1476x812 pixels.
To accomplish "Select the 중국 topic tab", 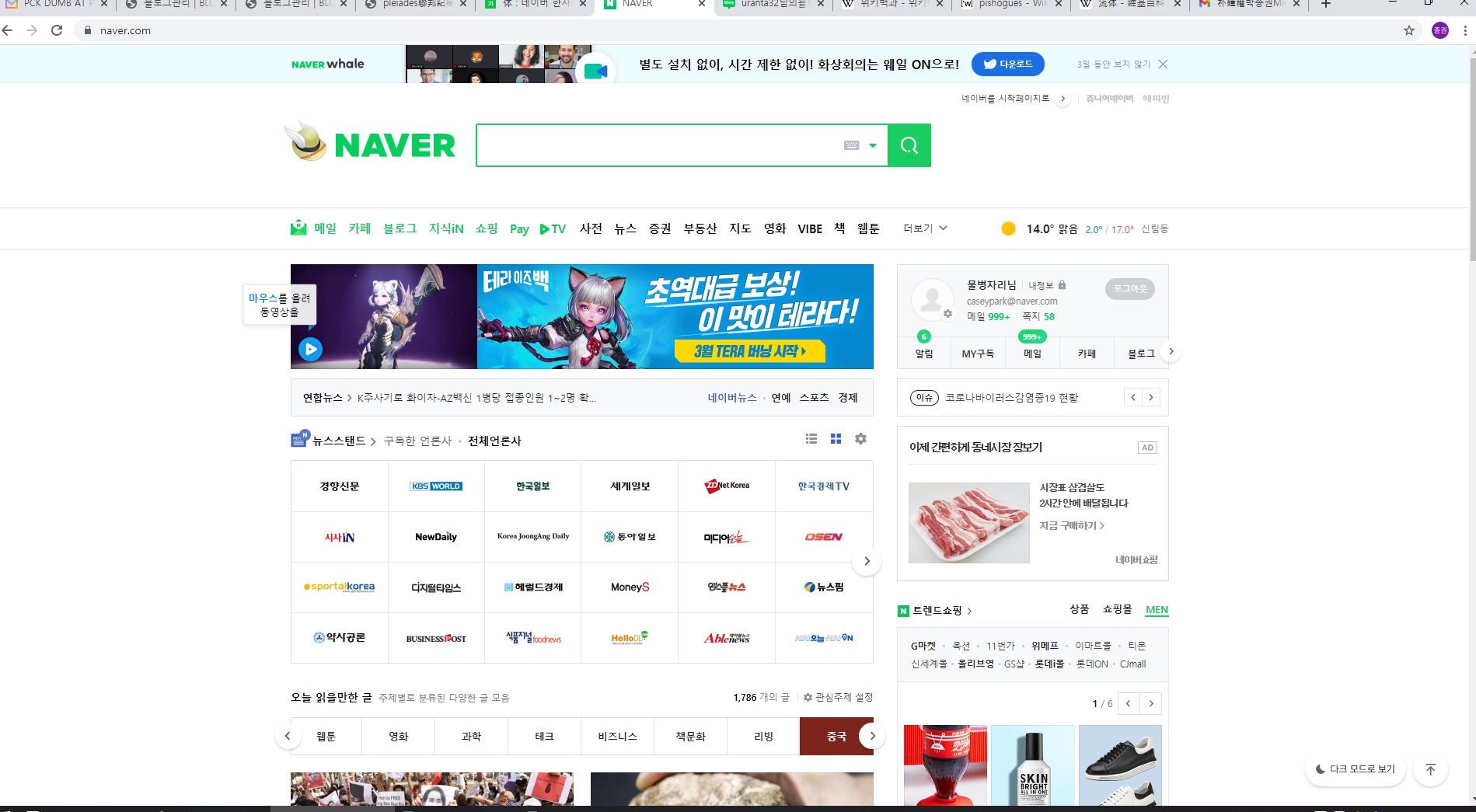I will point(836,737).
